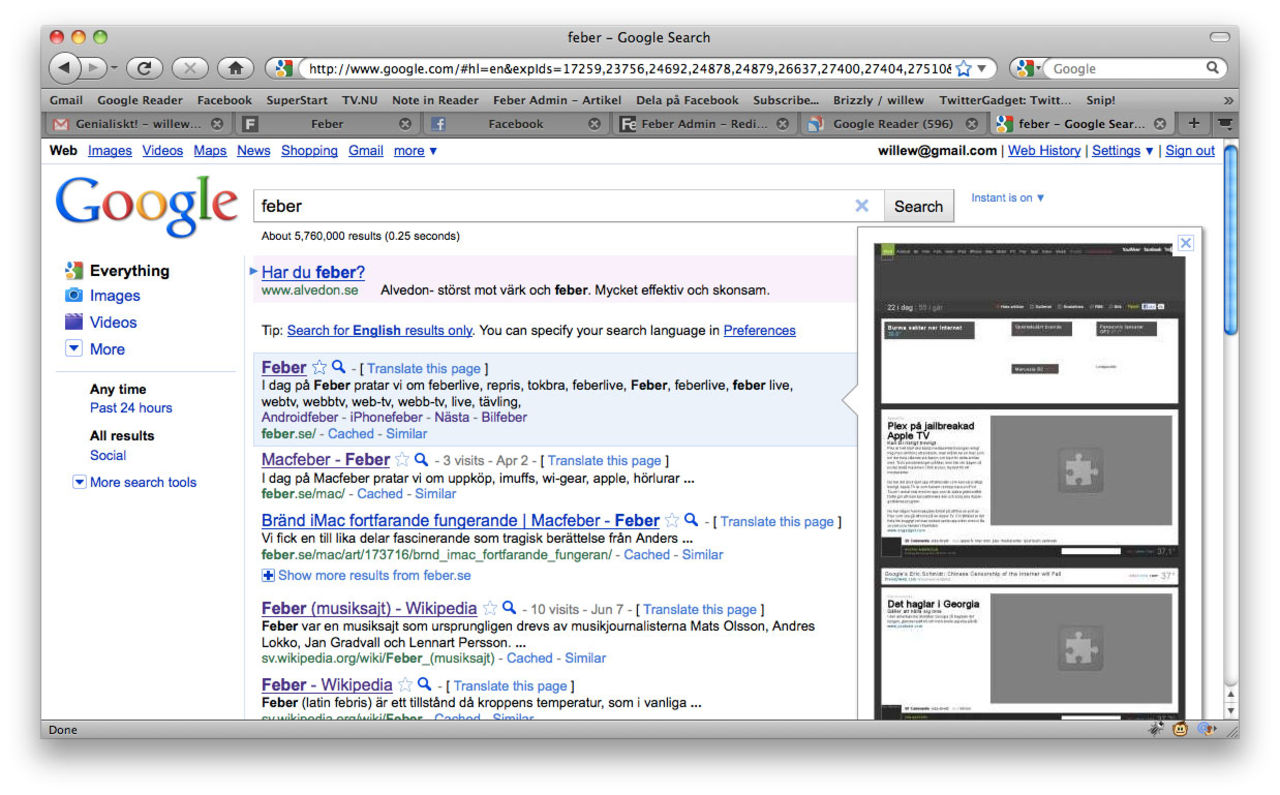Open the 'Instant is on' dropdown
This screenshot has width=1280, height=795.
(x=1008, y=198)
